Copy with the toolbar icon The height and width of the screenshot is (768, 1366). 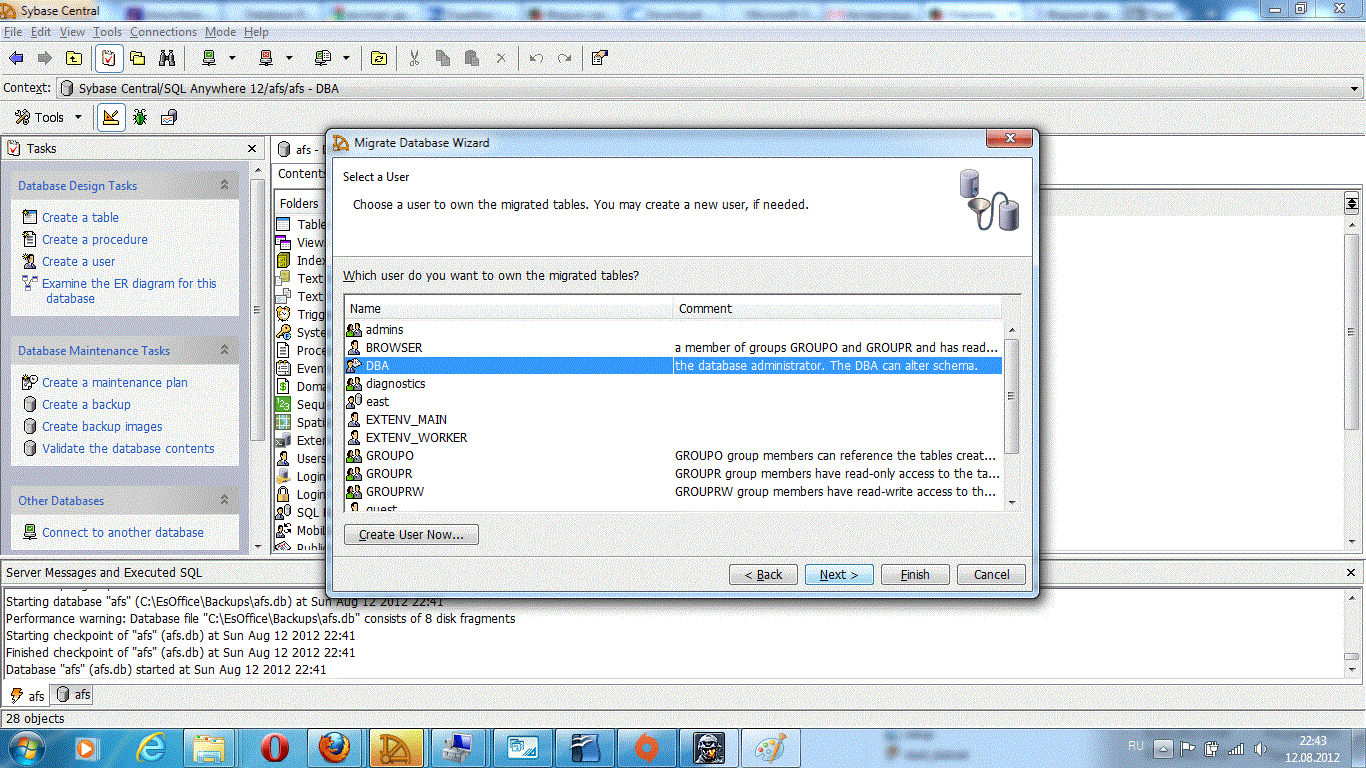tap(443, 58)
